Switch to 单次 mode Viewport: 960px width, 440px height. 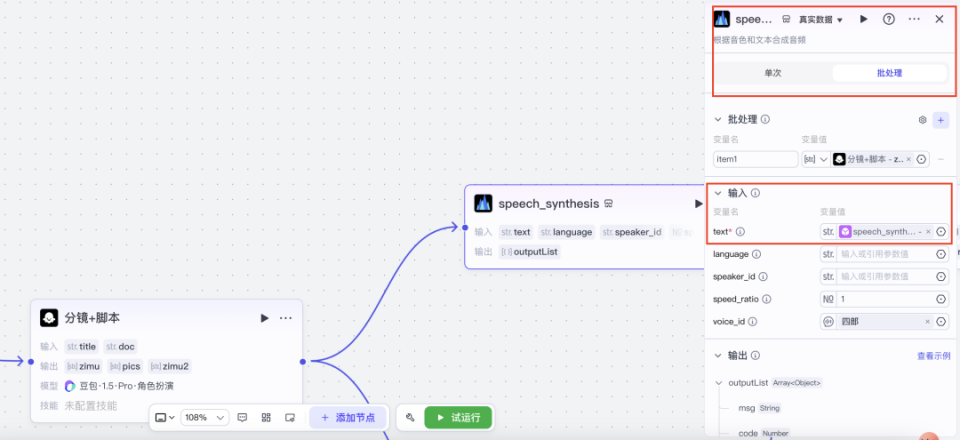point(773,73)
